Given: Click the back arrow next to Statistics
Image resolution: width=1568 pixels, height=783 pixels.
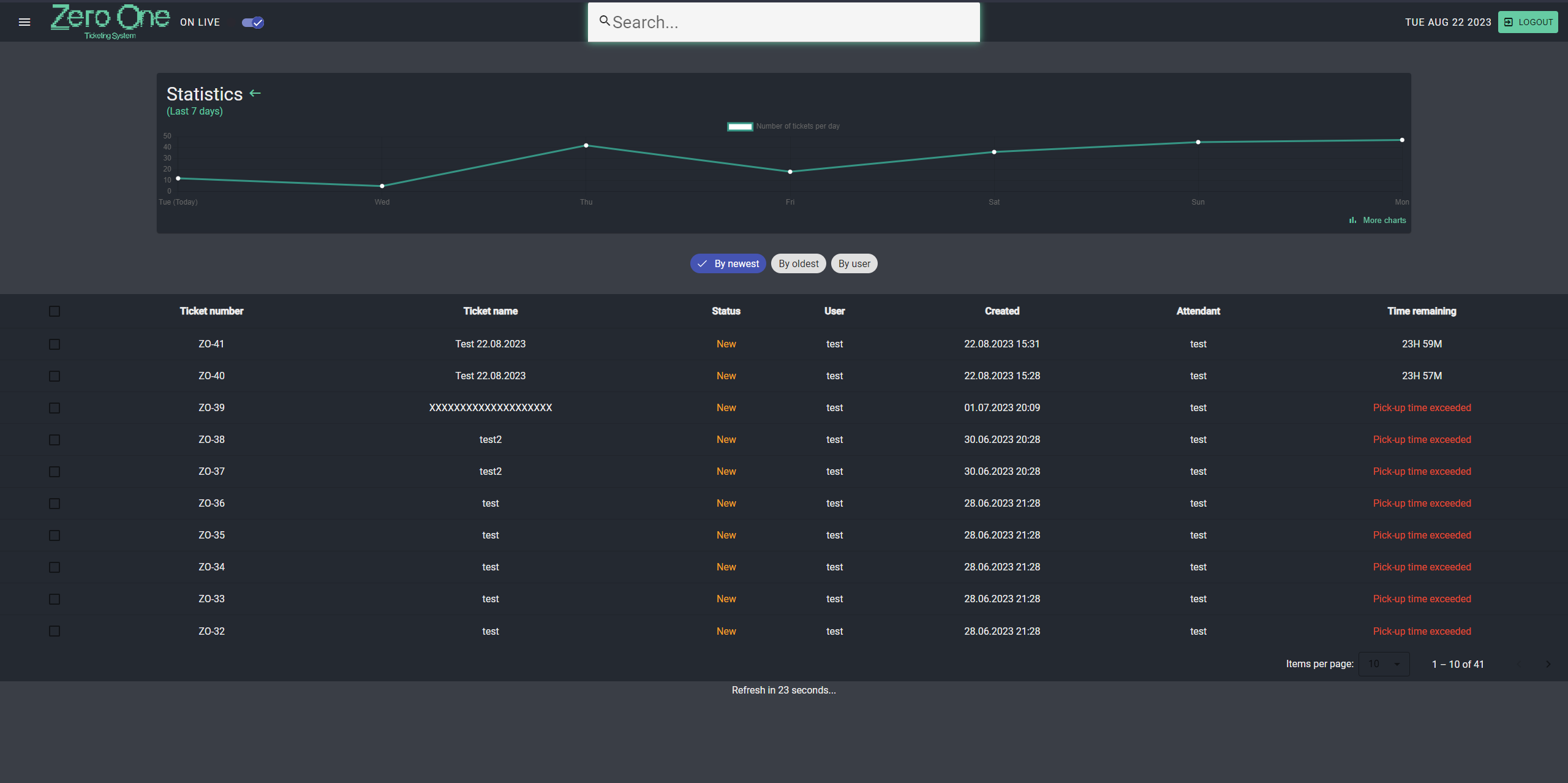Looking at the screenshot, I should 255,93.
